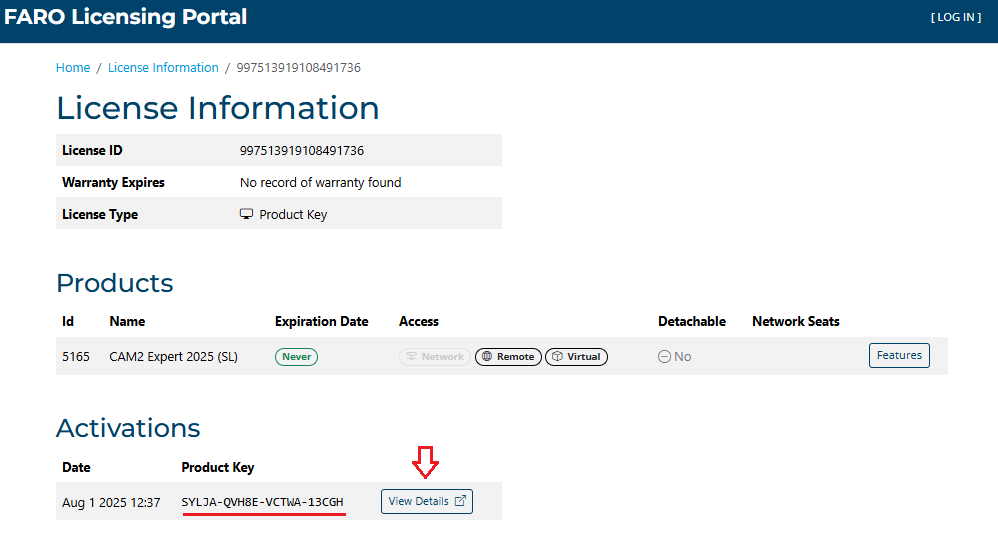Click the Id column header in Products

coord(67,321)
